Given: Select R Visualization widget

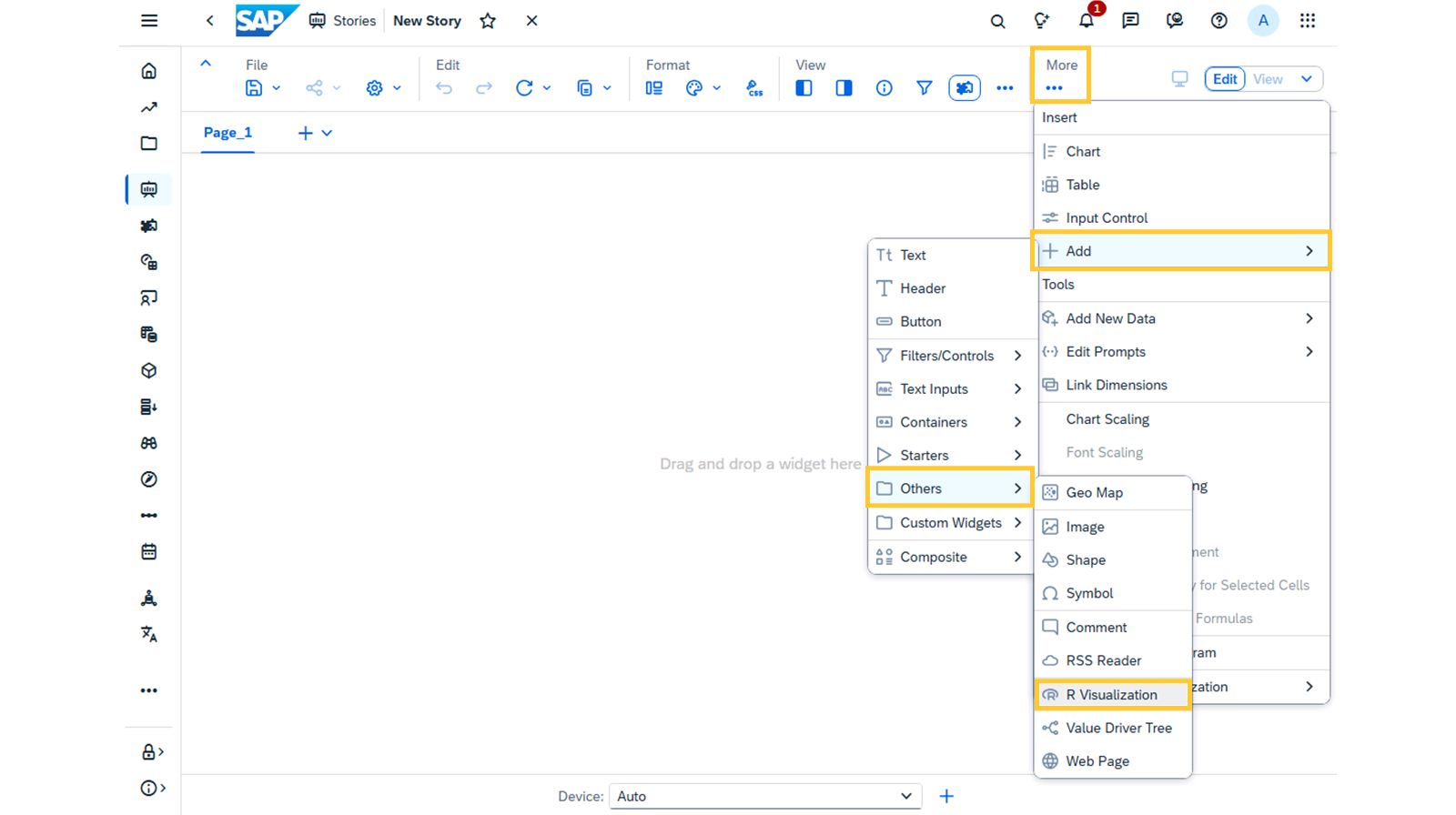Looking at the screenshot, I should [1113, 695].
